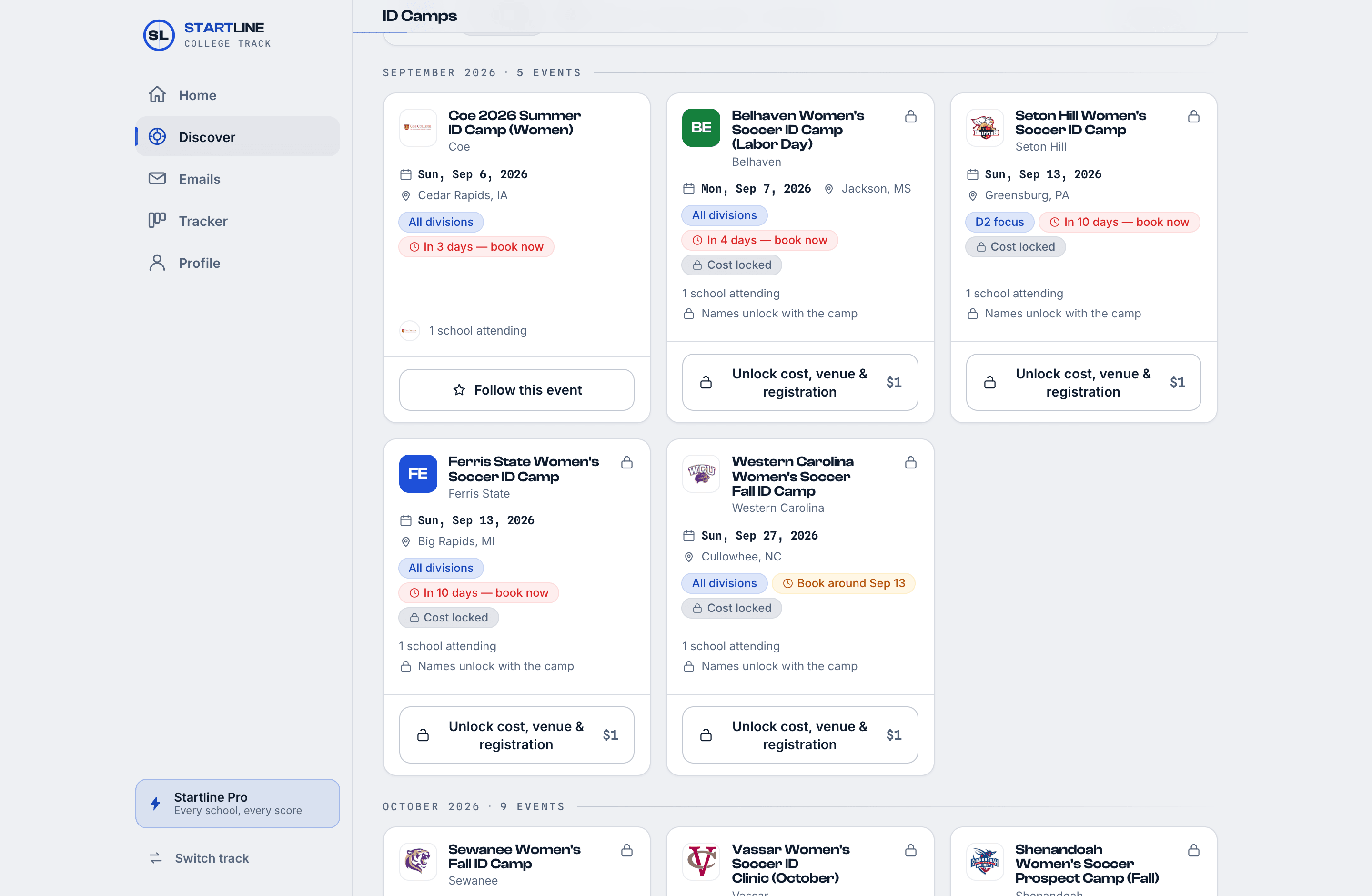Follow the Coe 2026 Summer ID Camp event
The image size is (1372, 896).
(516, 390)
